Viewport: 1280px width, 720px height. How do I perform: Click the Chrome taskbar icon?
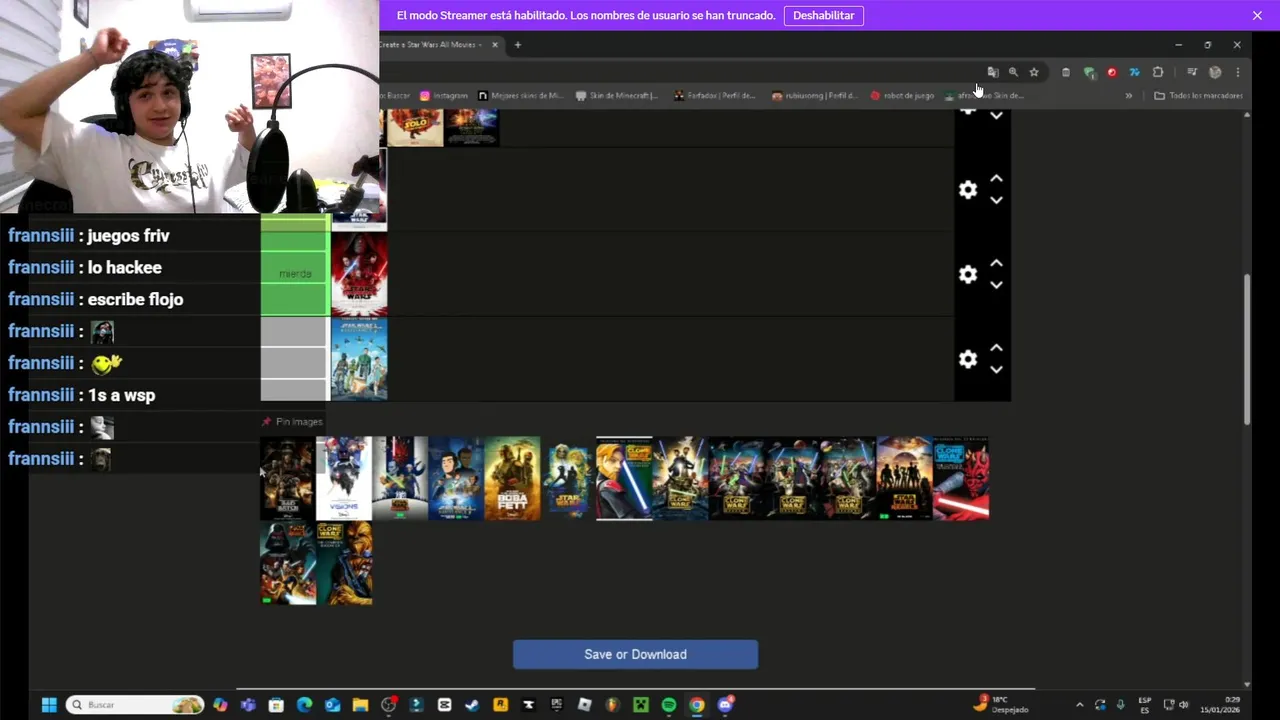click(697, 705)
